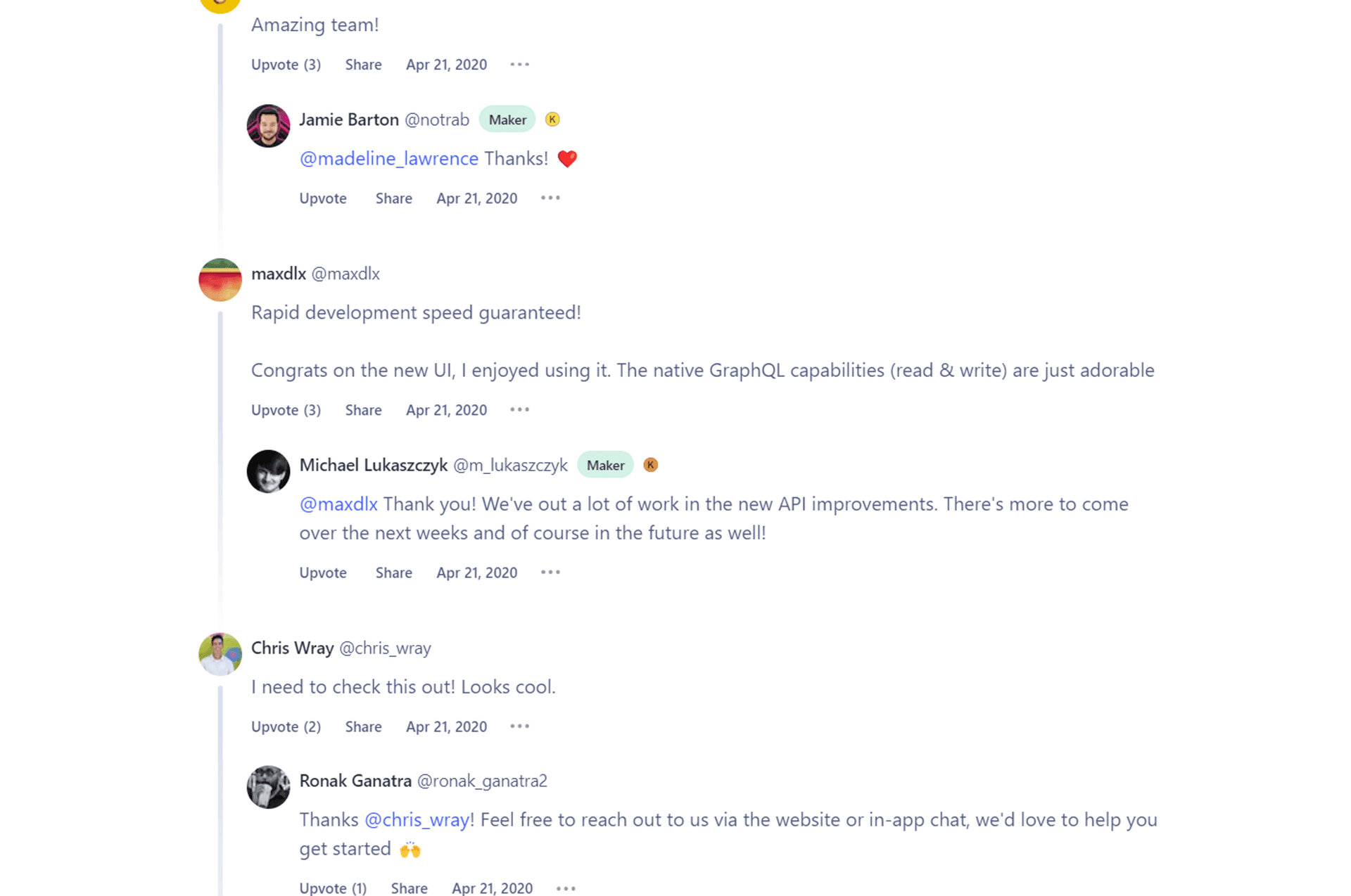The height and width of the screenshot is (896, 1351).
Task: Open Jamie Barton's profile avatar
Action: pyautogui.click(x=268, y=126)
